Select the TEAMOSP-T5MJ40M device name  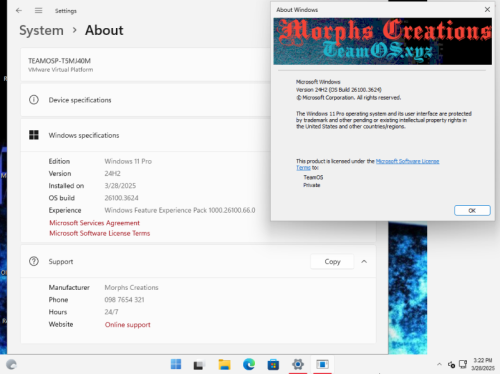[59, 61]
